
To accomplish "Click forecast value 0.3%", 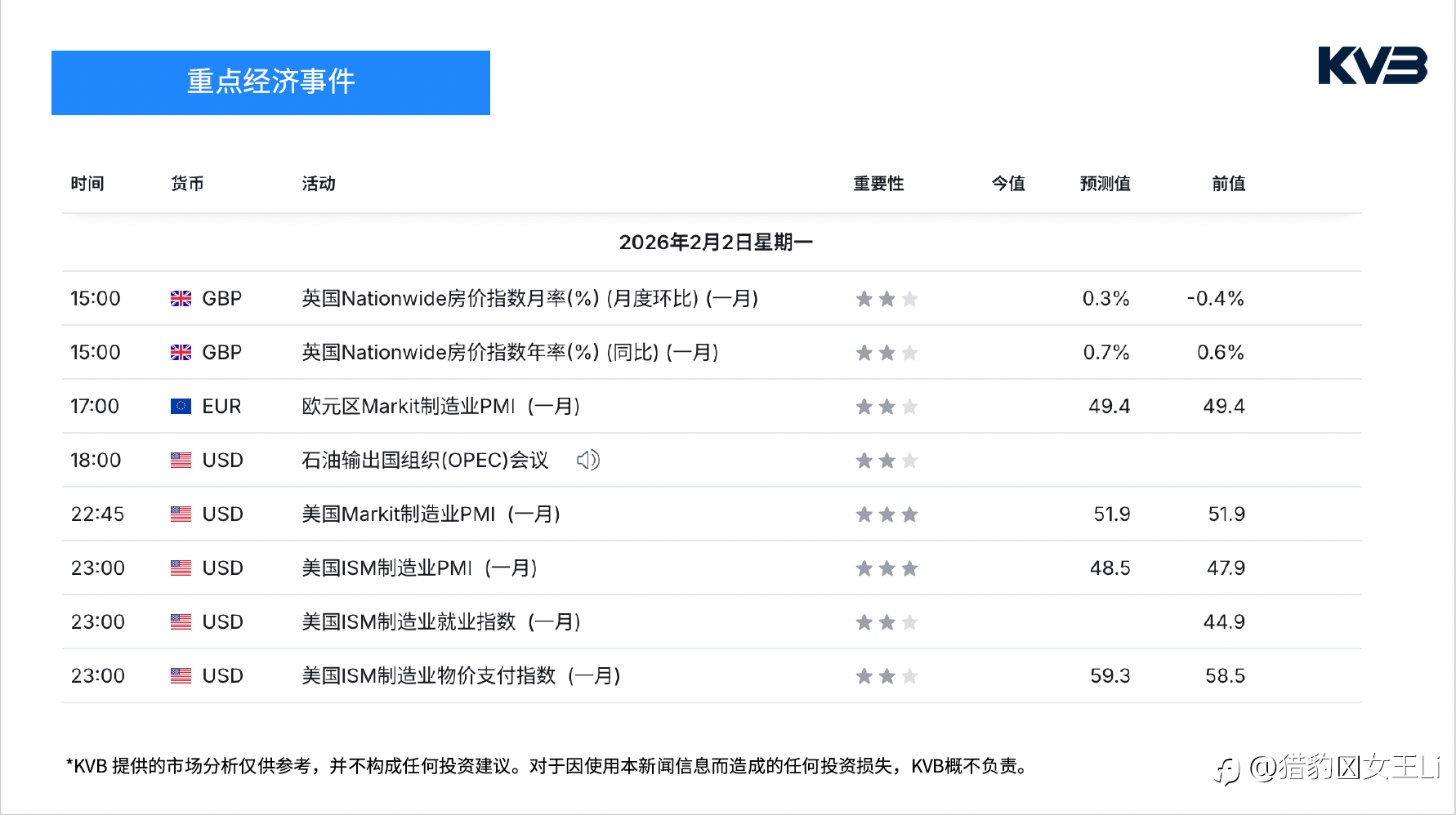I will [x=1106, y=299].
